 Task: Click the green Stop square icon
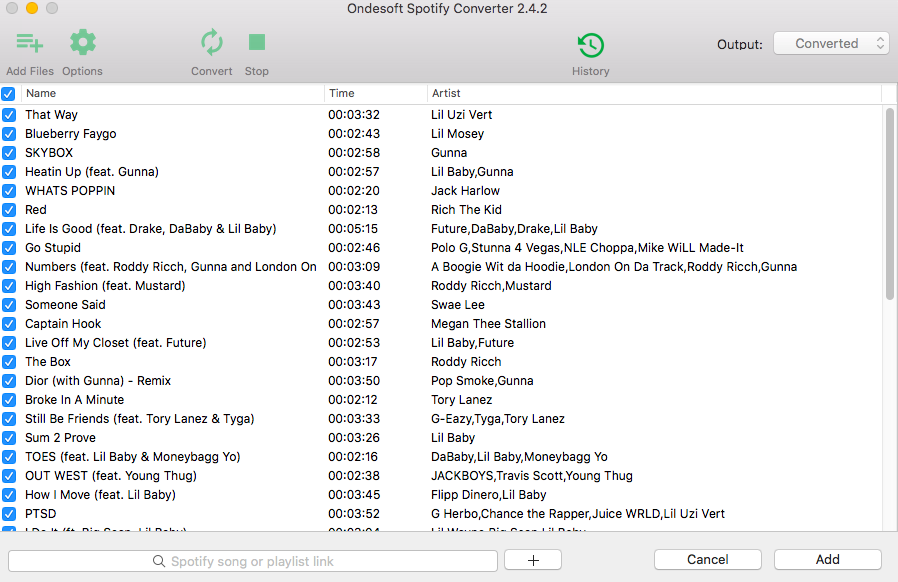(x=257, y=42)
